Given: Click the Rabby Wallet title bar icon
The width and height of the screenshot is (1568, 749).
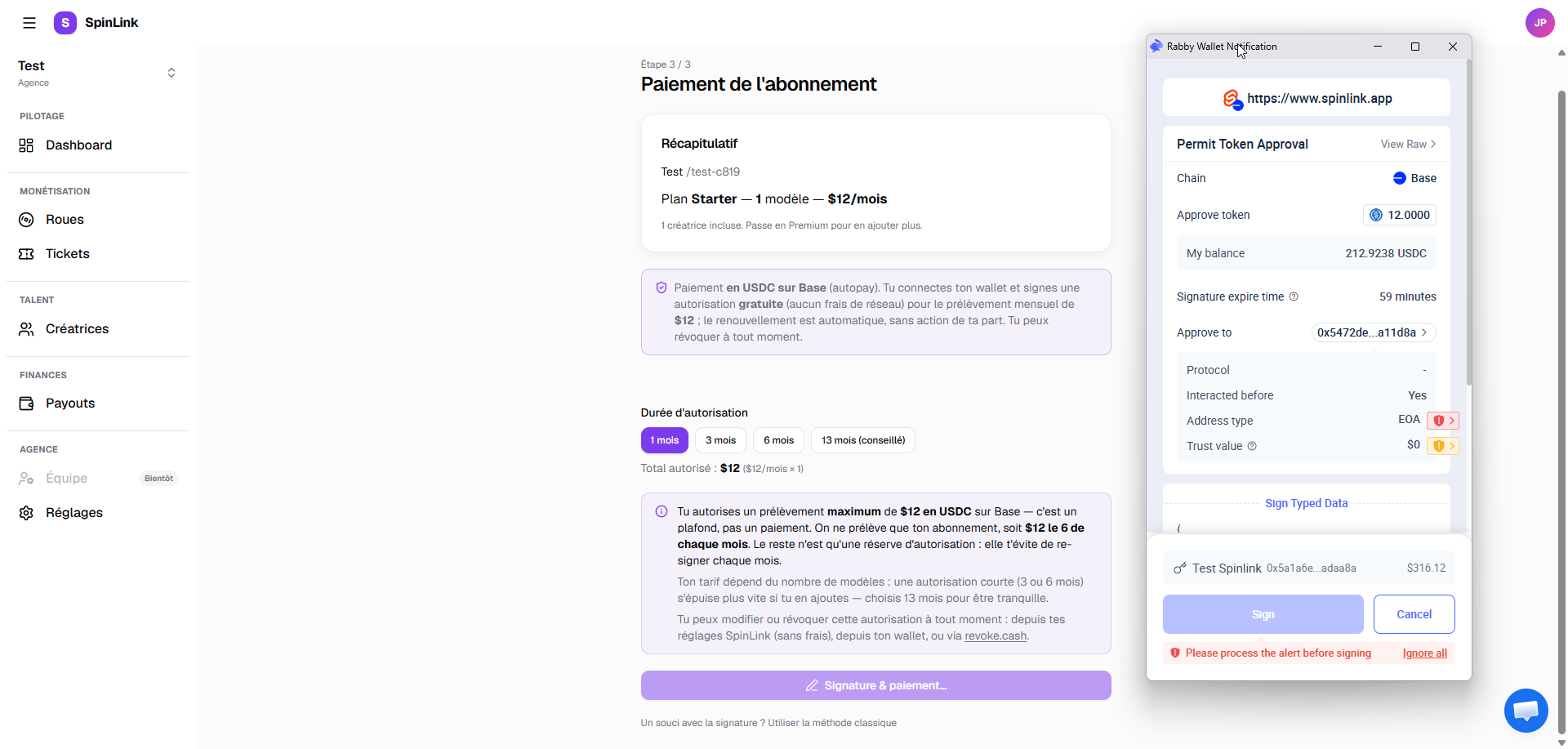Looking at the screenshot, I should click(x=1156, y=47).
